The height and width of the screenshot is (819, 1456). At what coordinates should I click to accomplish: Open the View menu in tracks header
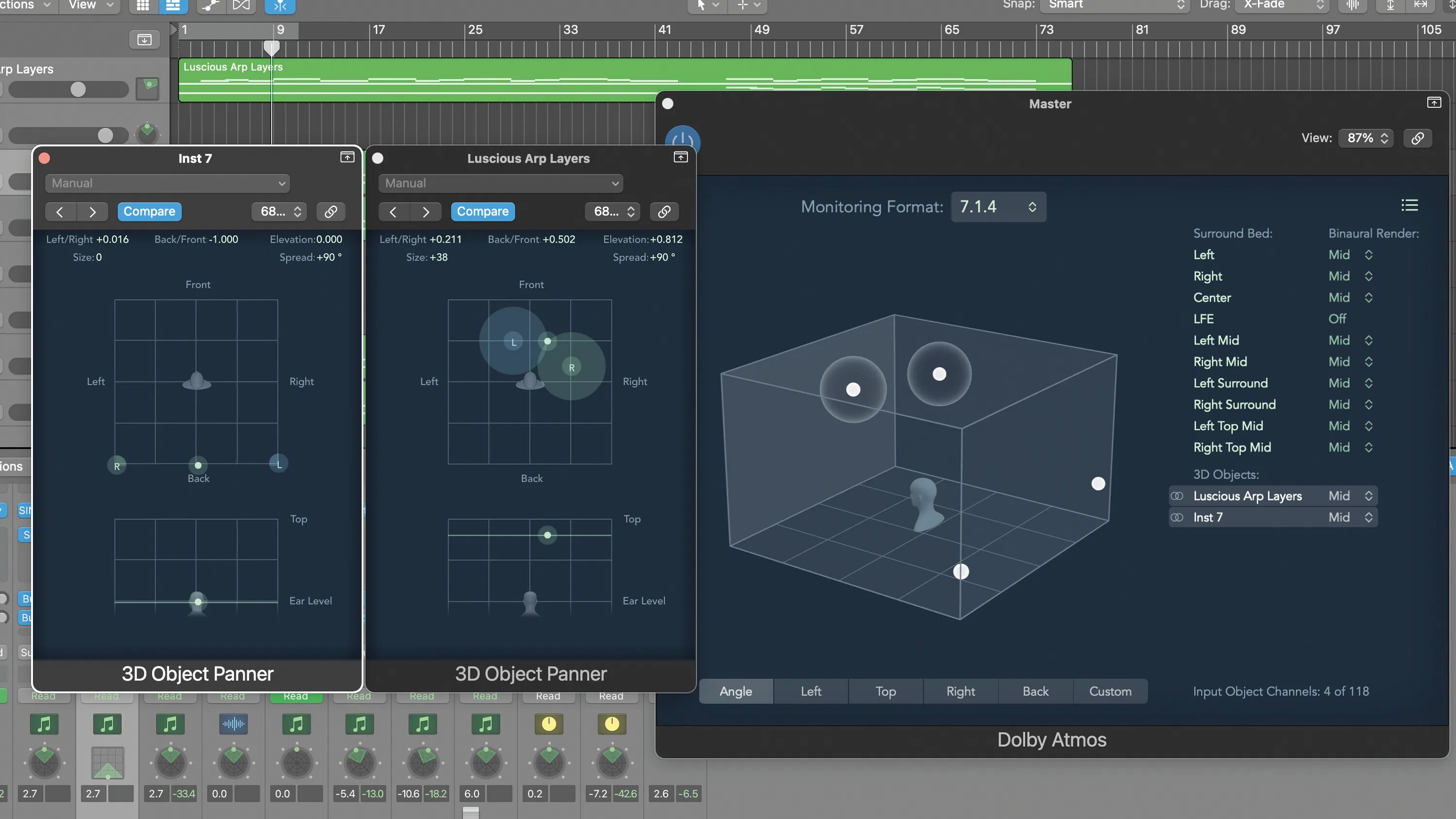[90, 4]
